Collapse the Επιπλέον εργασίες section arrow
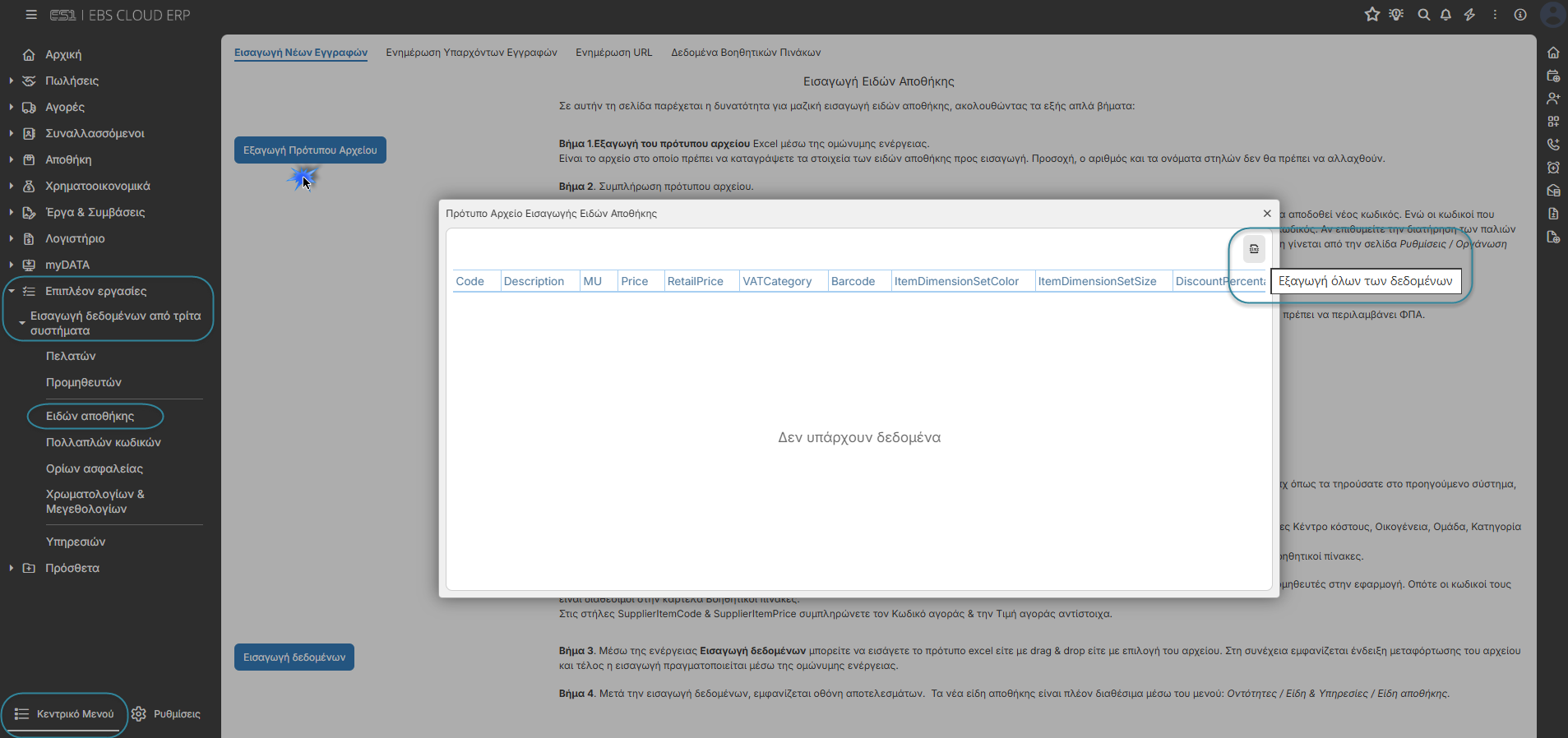This screenshot has width=1568, height=738. tap(12, 291)
